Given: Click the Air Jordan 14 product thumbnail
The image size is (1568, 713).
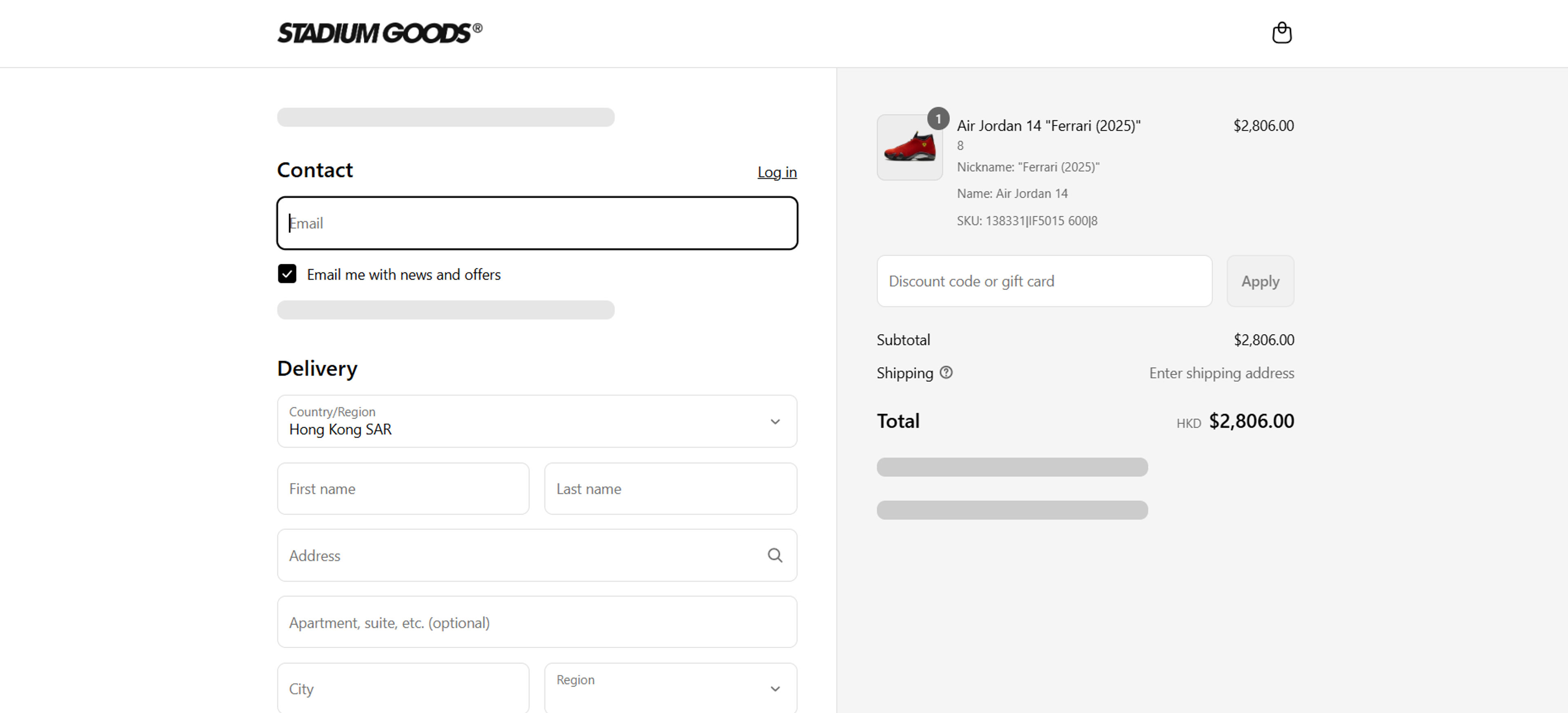Looking at the screenshot, I should pos(909,147).
